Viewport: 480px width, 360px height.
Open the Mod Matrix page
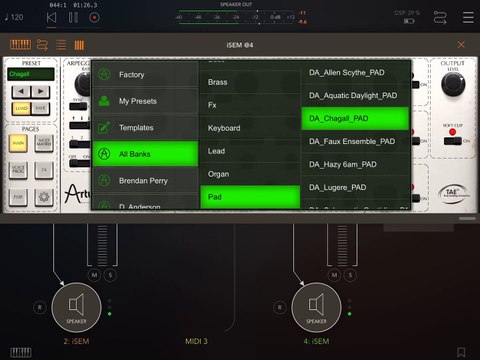[x=44, y=143]
